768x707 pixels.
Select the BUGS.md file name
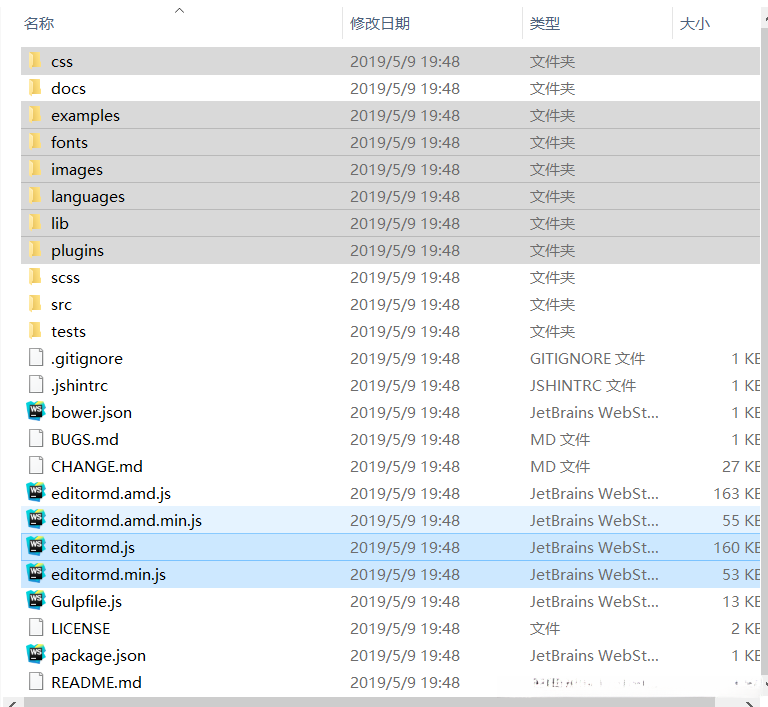pyautogui.click(x=85, y=439)
